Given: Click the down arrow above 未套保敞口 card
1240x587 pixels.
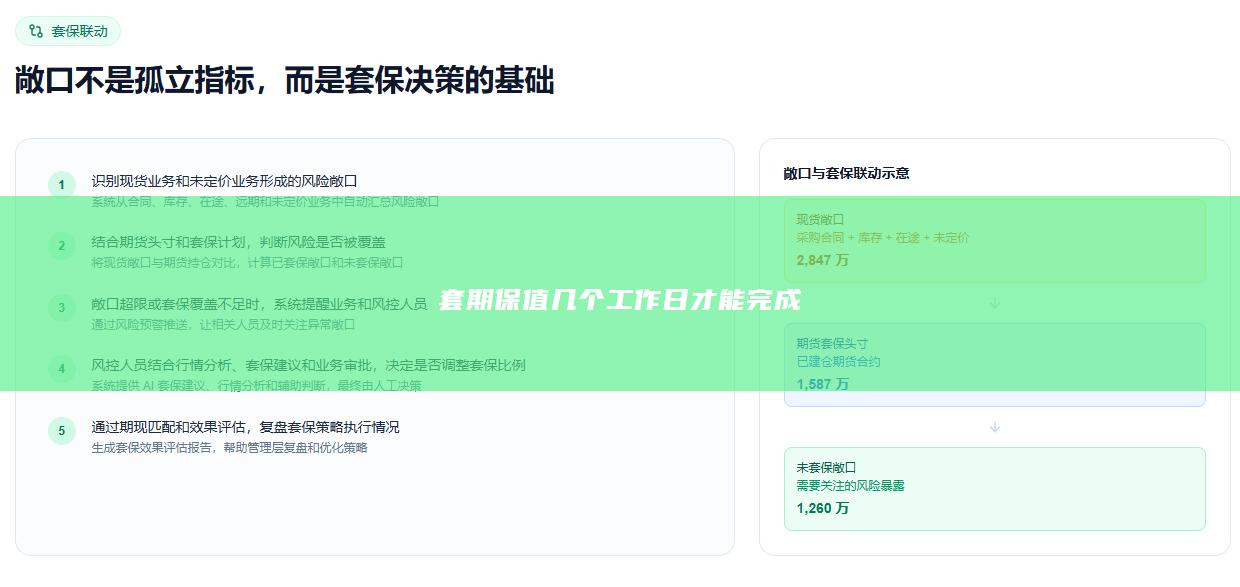Looking at the screenshot, I should click(995, 427).
